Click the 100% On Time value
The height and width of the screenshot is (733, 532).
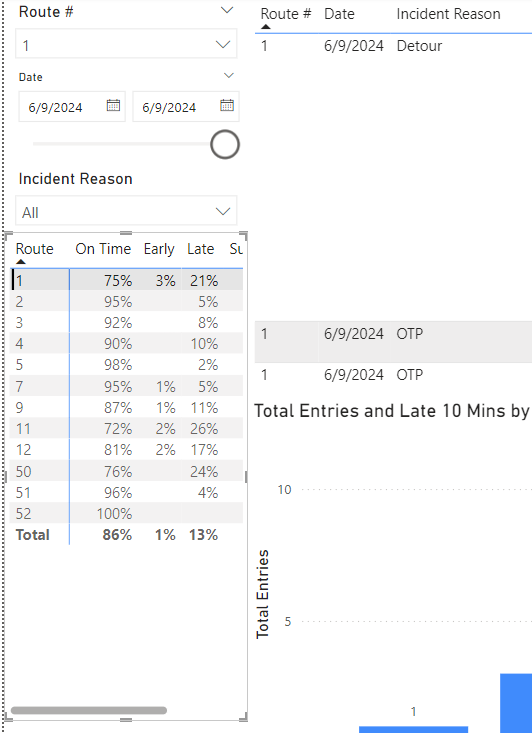[x=115, y=514]
